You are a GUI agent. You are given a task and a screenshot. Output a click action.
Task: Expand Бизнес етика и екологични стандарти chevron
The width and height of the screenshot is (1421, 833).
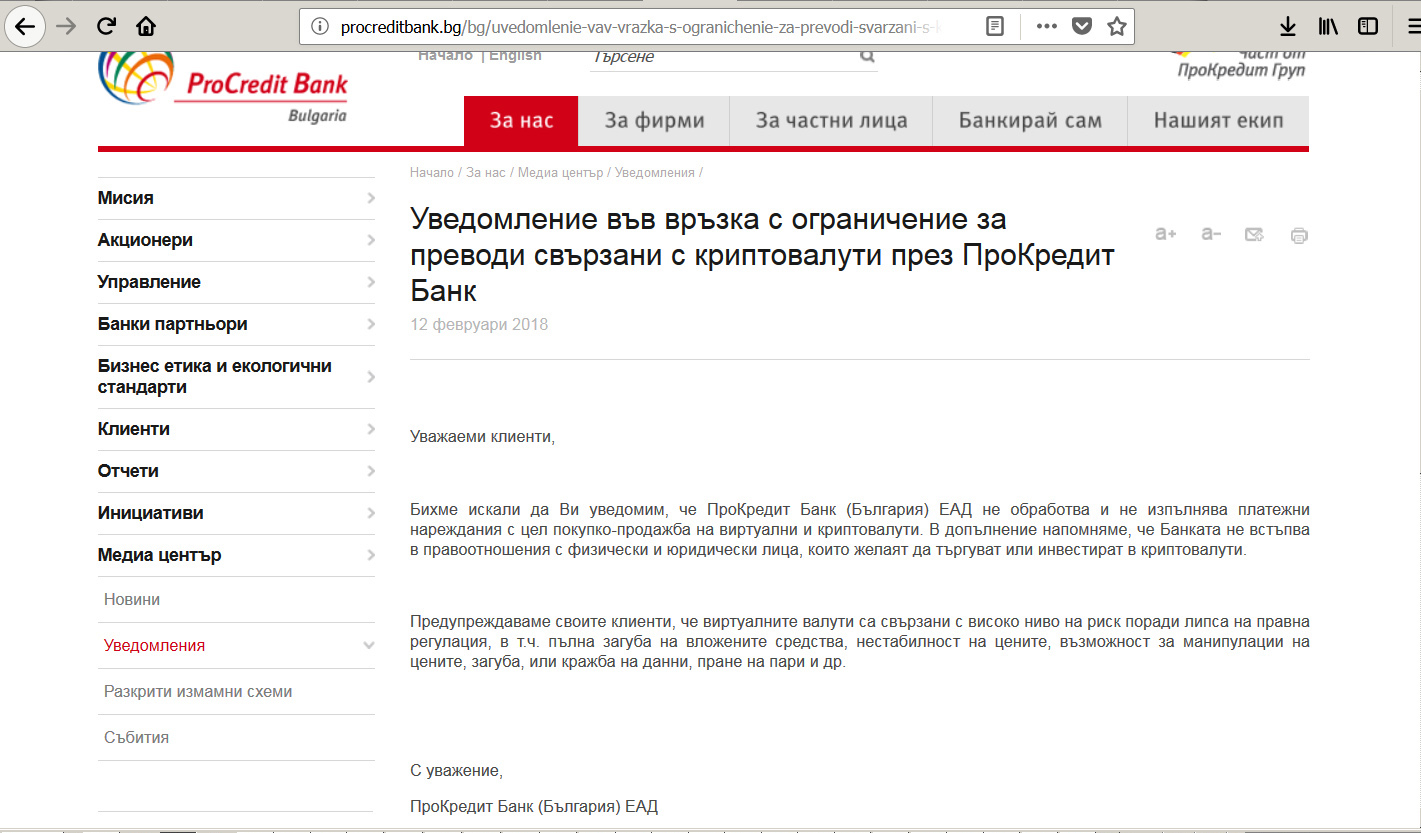(x=371, y=377)
